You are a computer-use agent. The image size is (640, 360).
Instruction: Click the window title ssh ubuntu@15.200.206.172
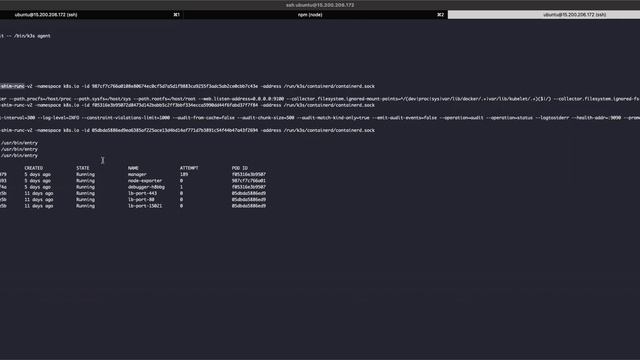320,5
